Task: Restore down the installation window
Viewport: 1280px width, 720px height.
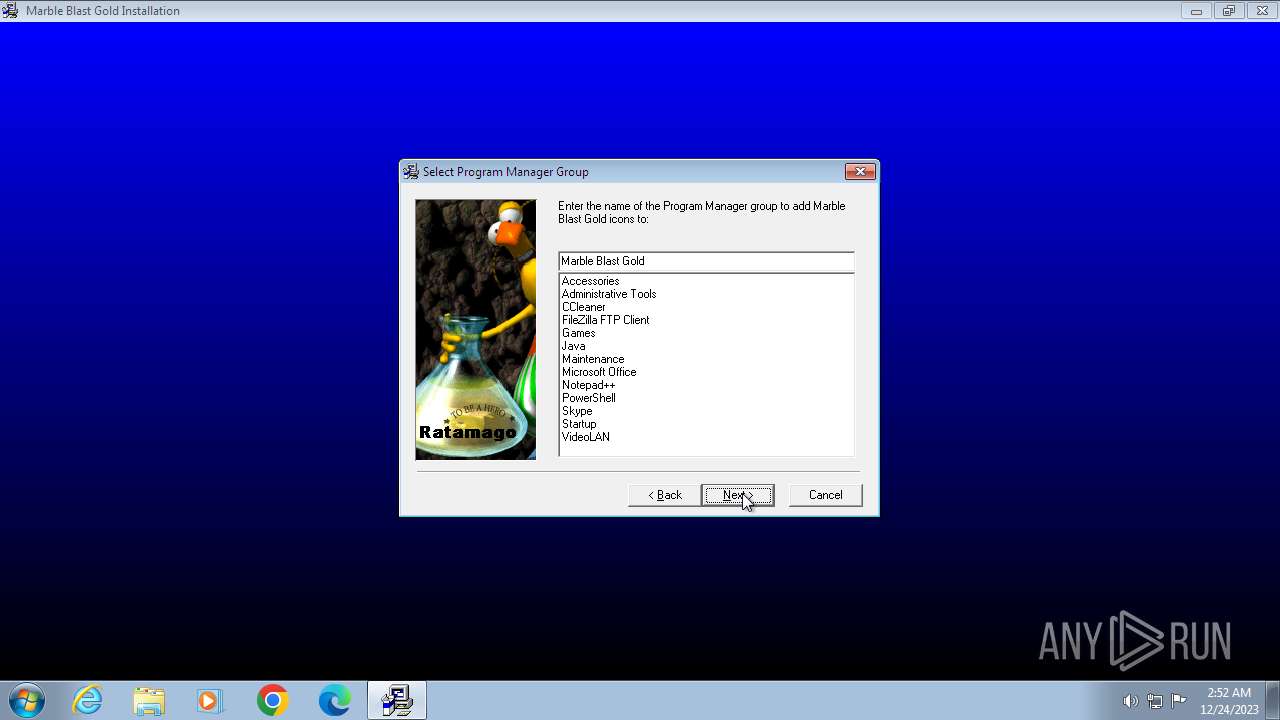Action: pos(1229,11)
